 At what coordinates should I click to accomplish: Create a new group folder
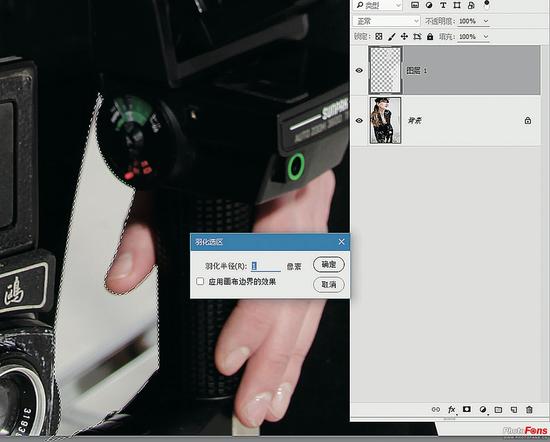point(498,409)
